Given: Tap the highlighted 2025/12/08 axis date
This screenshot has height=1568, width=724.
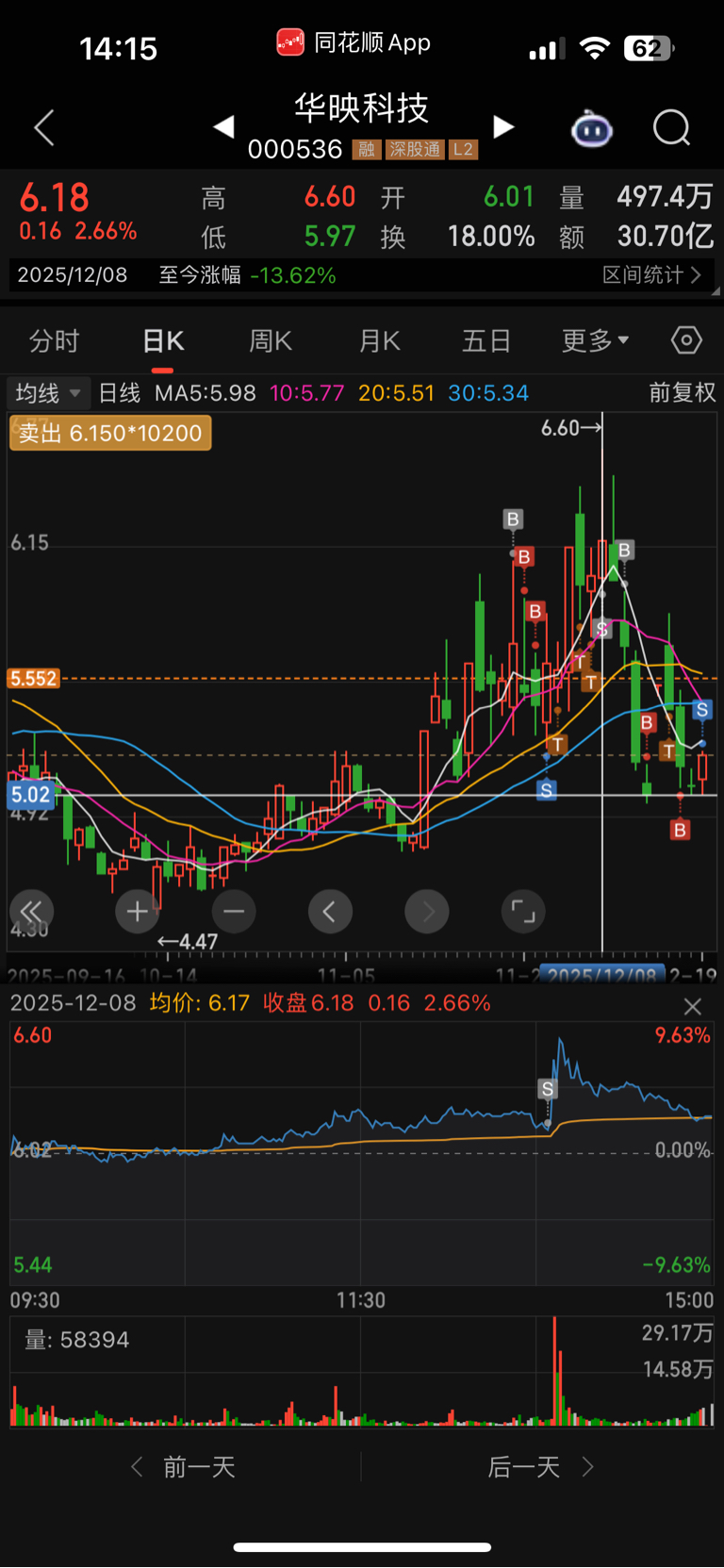Looking at the screenshot, I should 602,974.
